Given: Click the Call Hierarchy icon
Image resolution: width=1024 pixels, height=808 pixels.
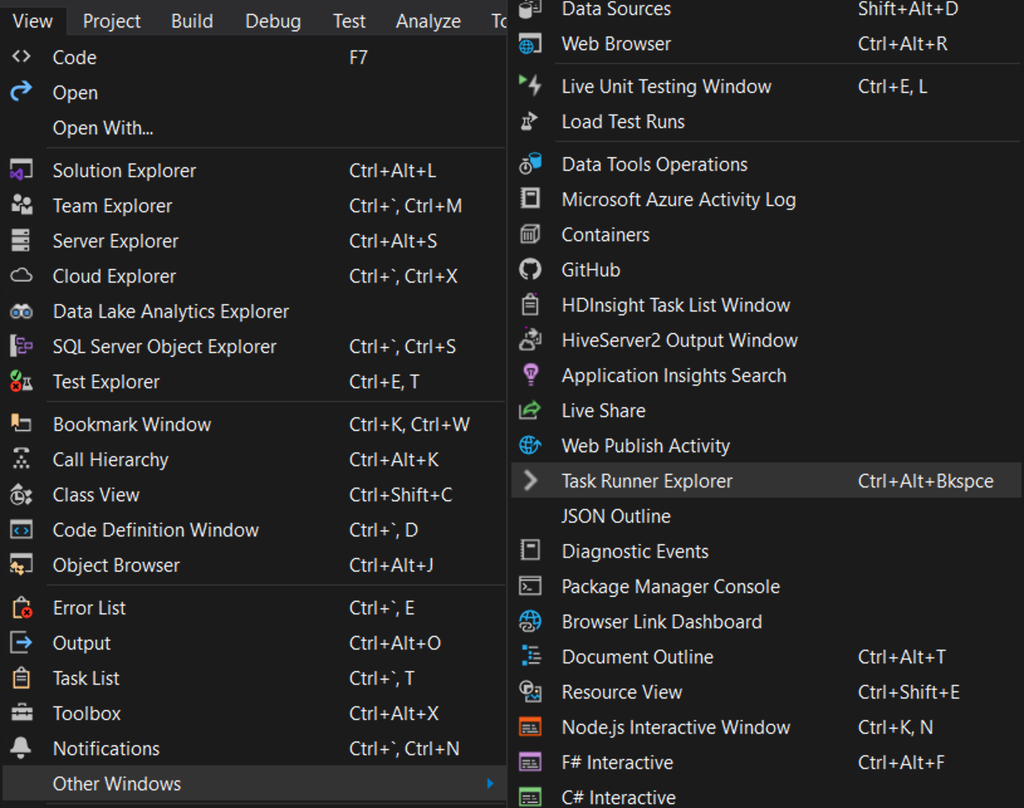Looking at the screenshot, I should [x=21, y=459].
